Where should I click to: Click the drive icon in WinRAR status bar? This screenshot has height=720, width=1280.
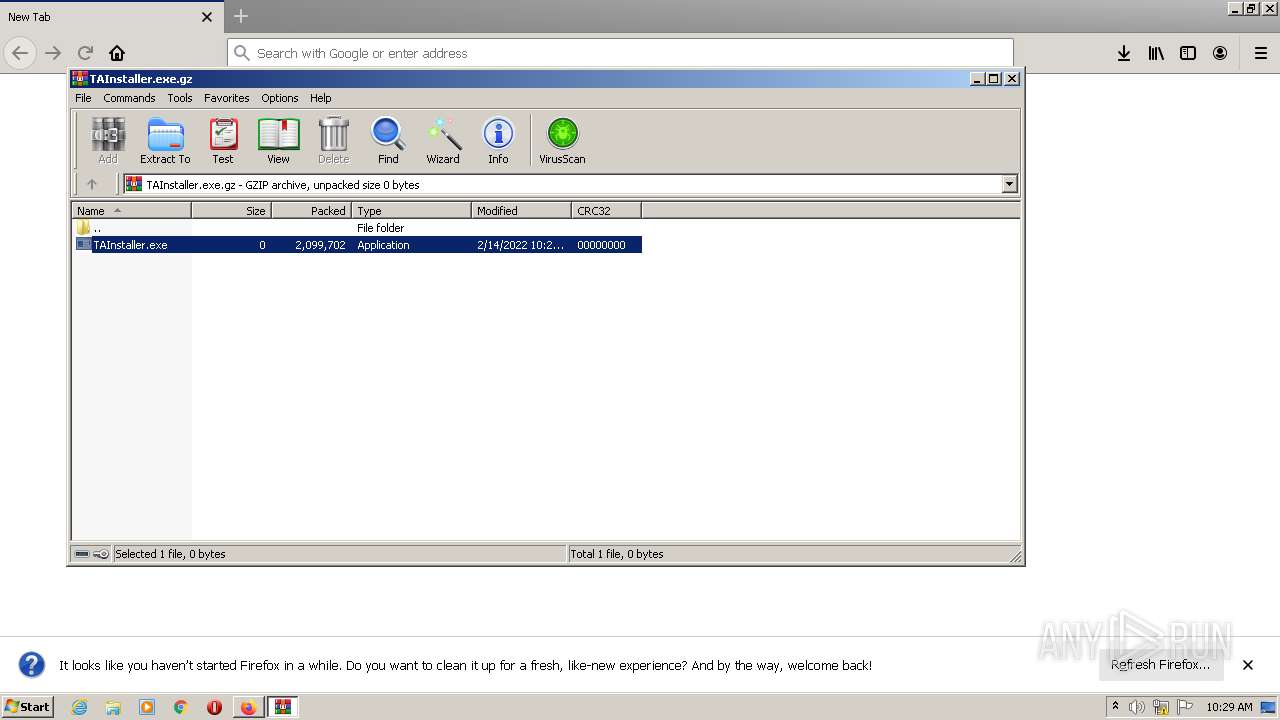[x=83, y=554]
